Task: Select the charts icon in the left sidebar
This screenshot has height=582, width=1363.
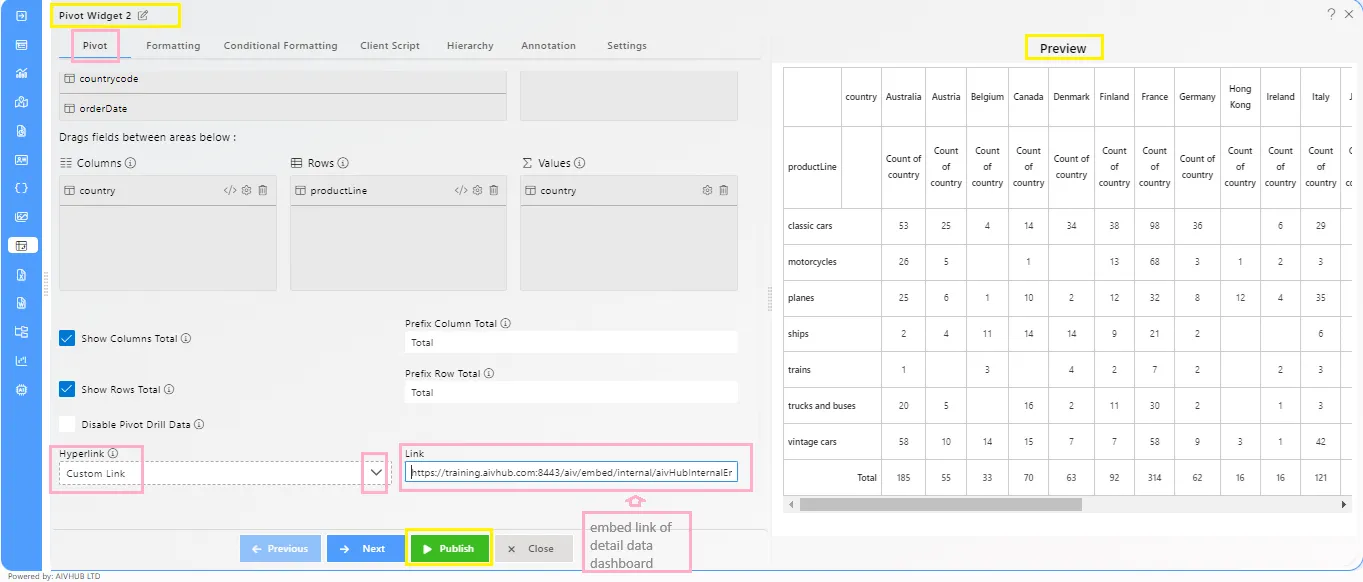Action: click(x=20, y=73)
